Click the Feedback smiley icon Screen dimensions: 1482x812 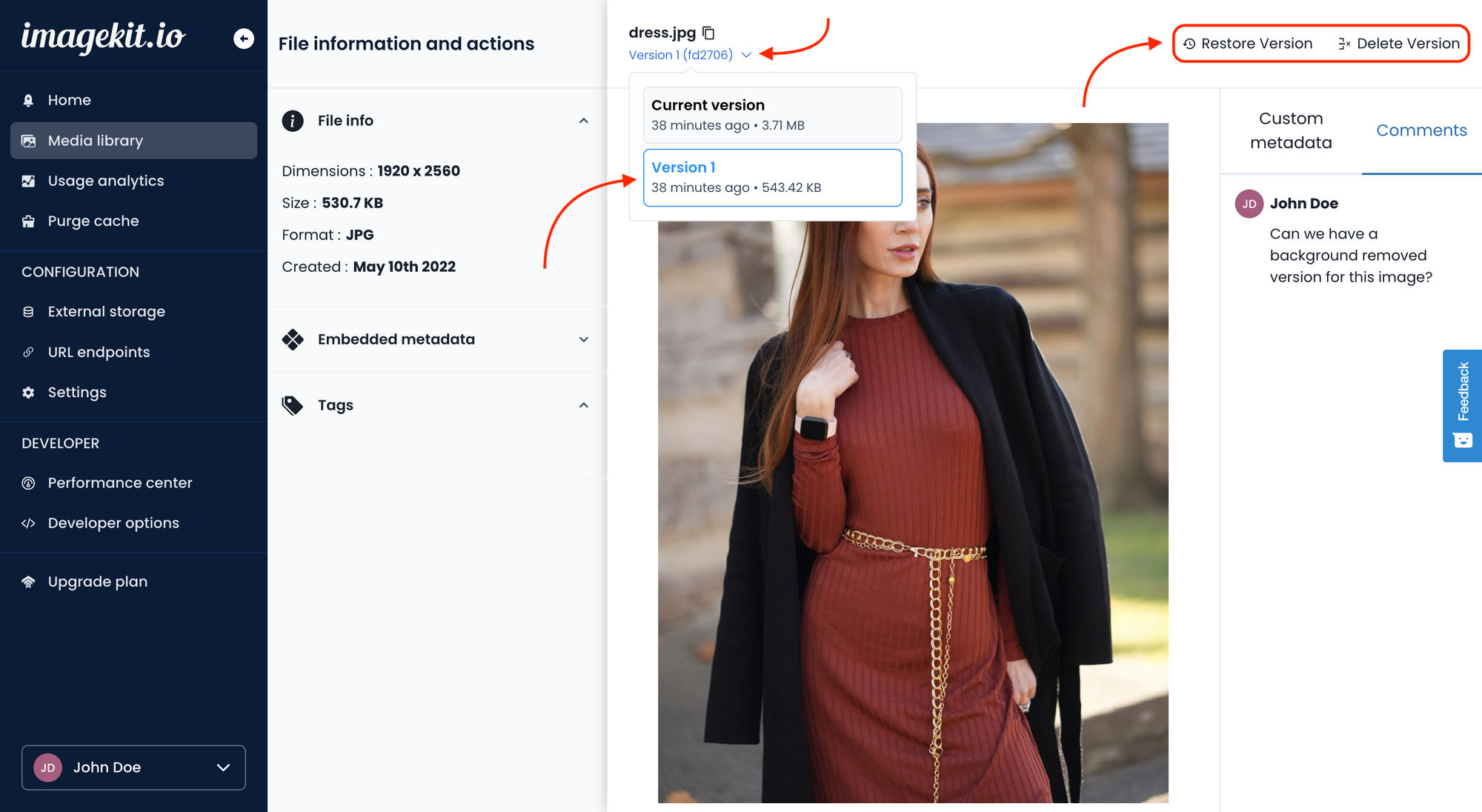click(x=1463, y=440)
